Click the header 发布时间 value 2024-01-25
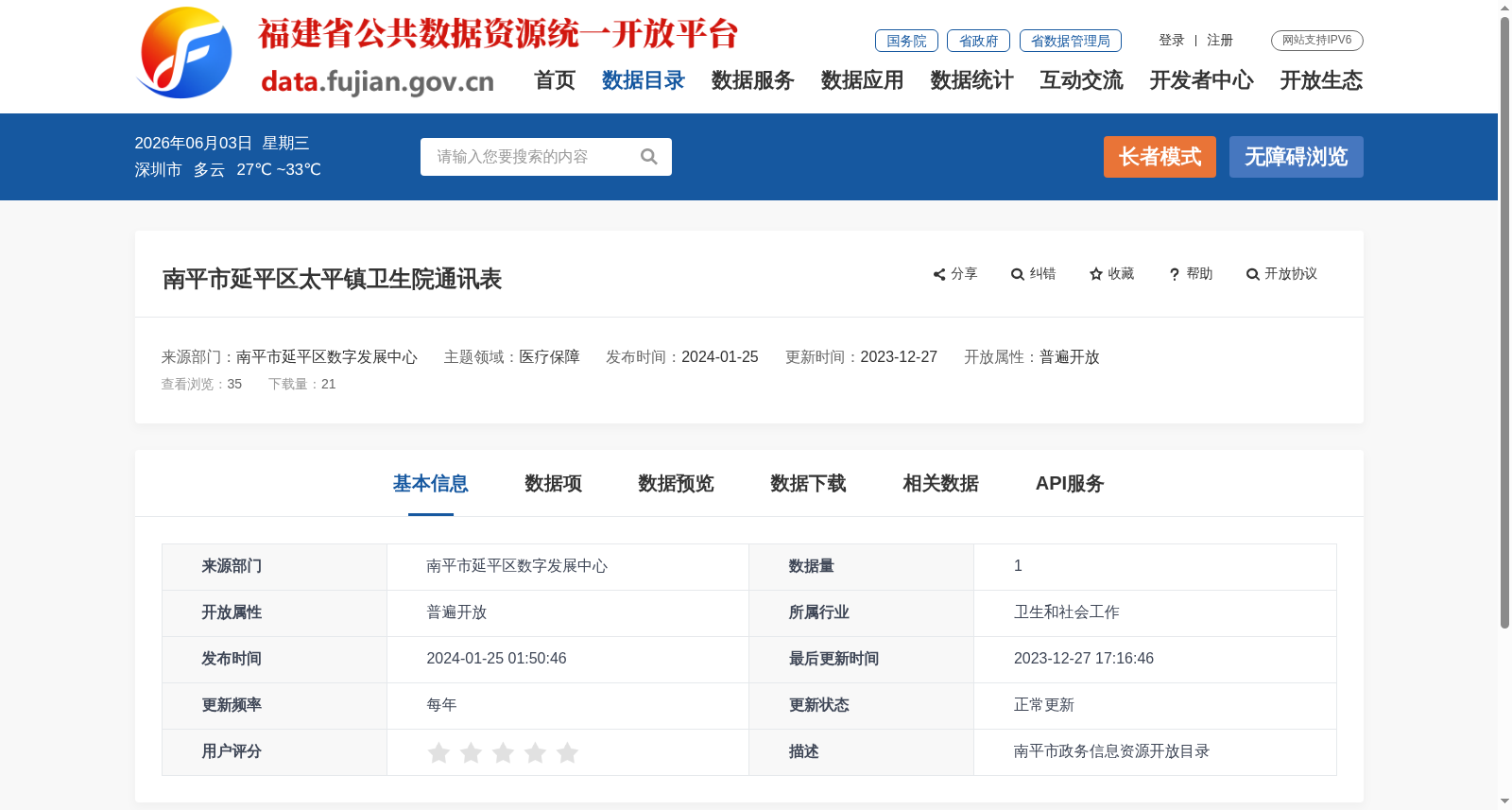The image size is (1512, 810). (720, 357)
